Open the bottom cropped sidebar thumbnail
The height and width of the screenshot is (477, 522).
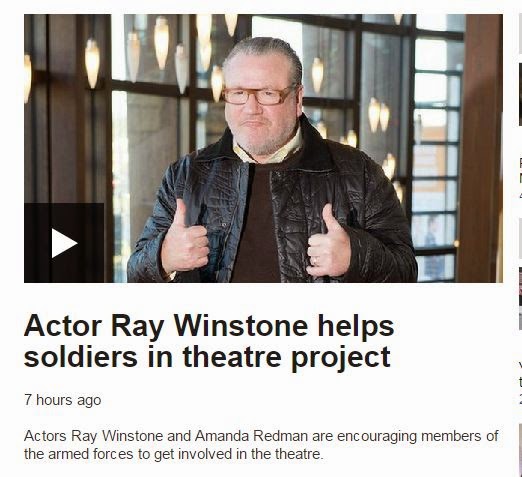point(520,450)
